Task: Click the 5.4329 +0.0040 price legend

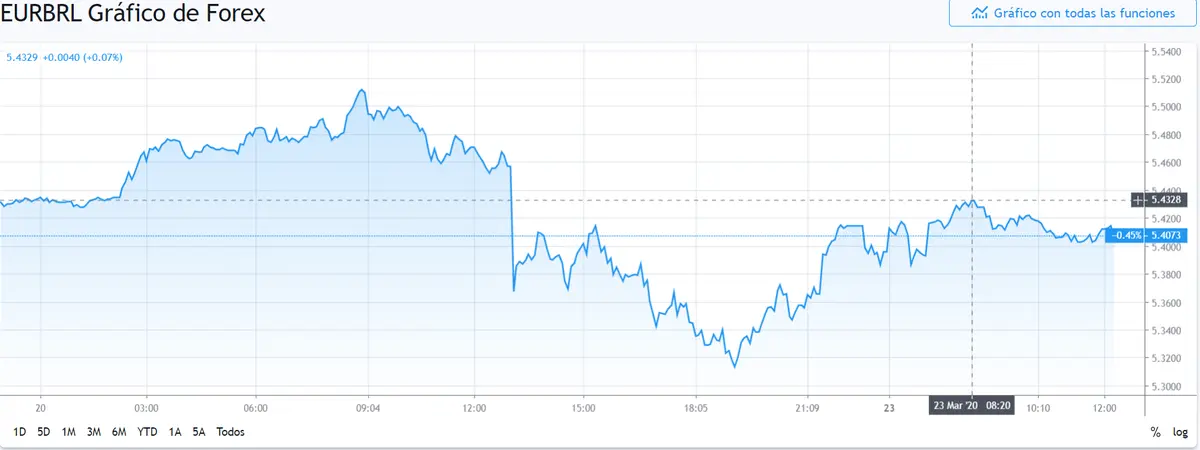Action: [64, 57]
